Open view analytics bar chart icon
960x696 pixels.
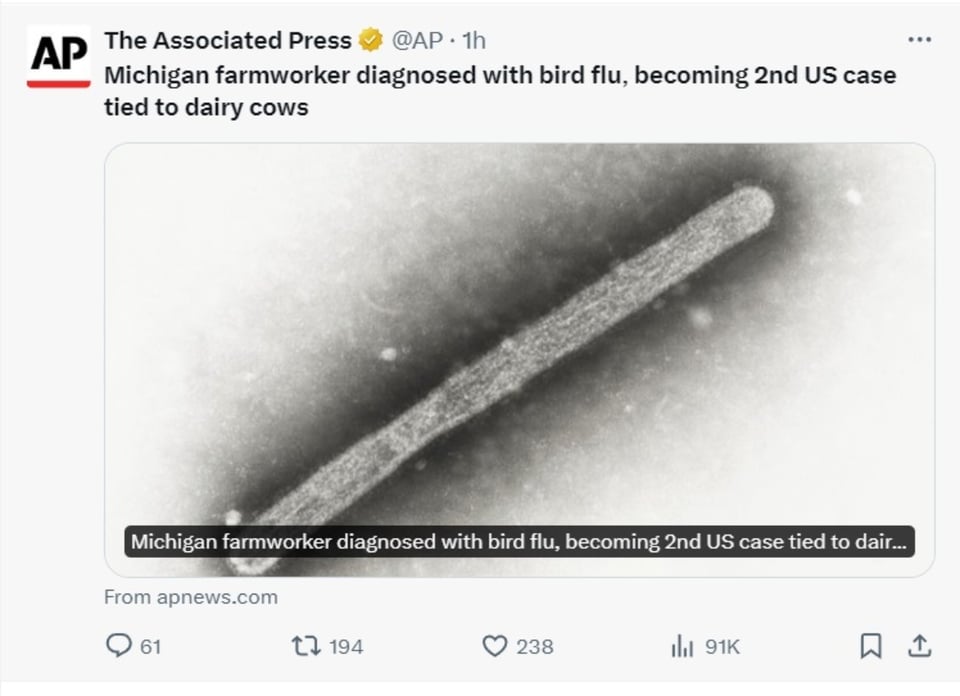682,646
